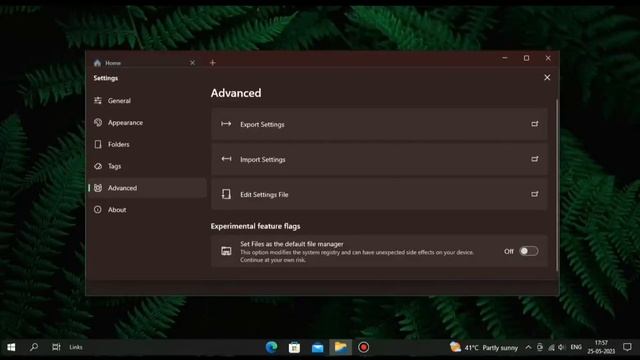Image resolution: width=640 pixels, height=360 pixels.
Task: Open the General settings section
Action: click(147, 100)
